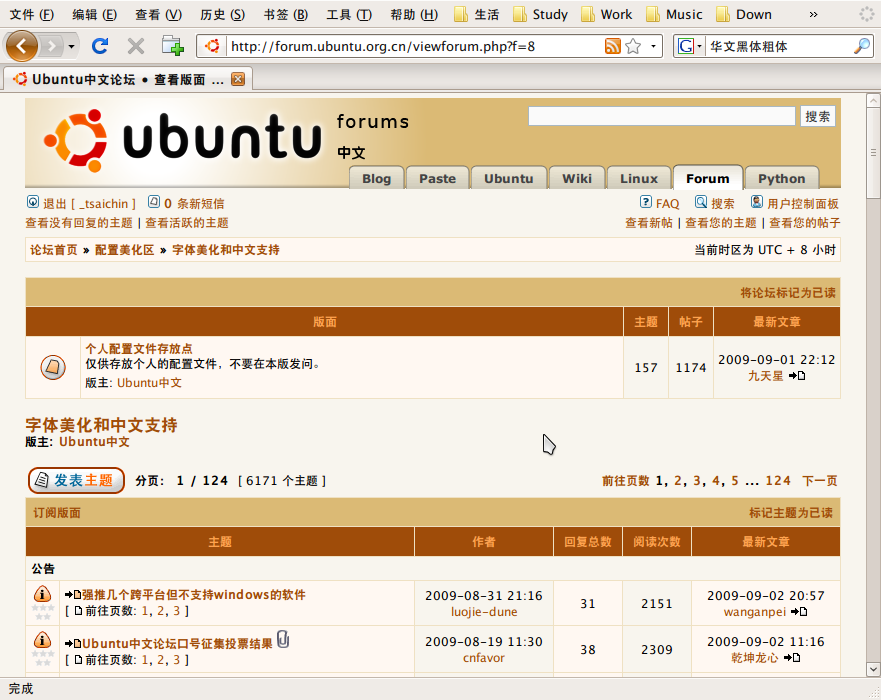Screen dimensions: 881x700
Task: Open the 工具 (T) menu
Action: click(x=349, y=15)
